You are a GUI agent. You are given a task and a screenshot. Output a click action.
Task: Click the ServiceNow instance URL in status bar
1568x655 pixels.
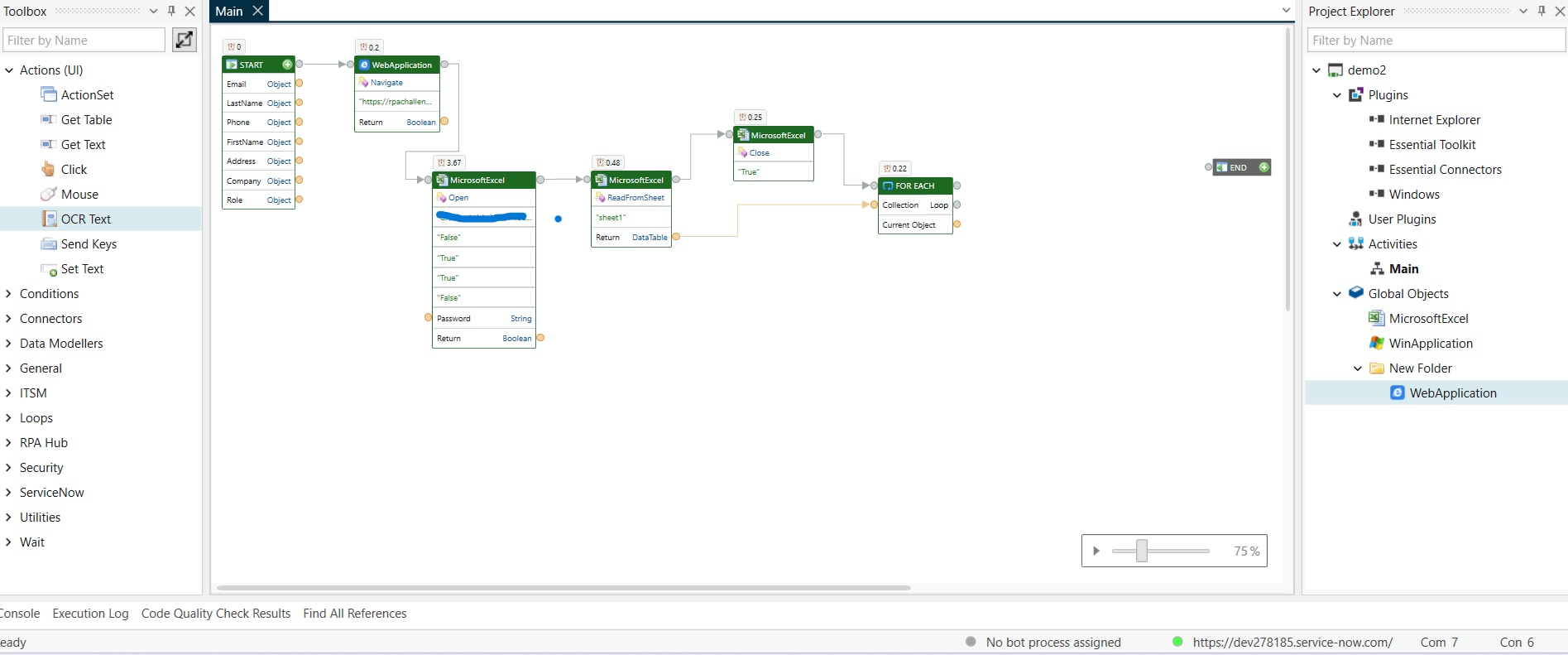1292,642
